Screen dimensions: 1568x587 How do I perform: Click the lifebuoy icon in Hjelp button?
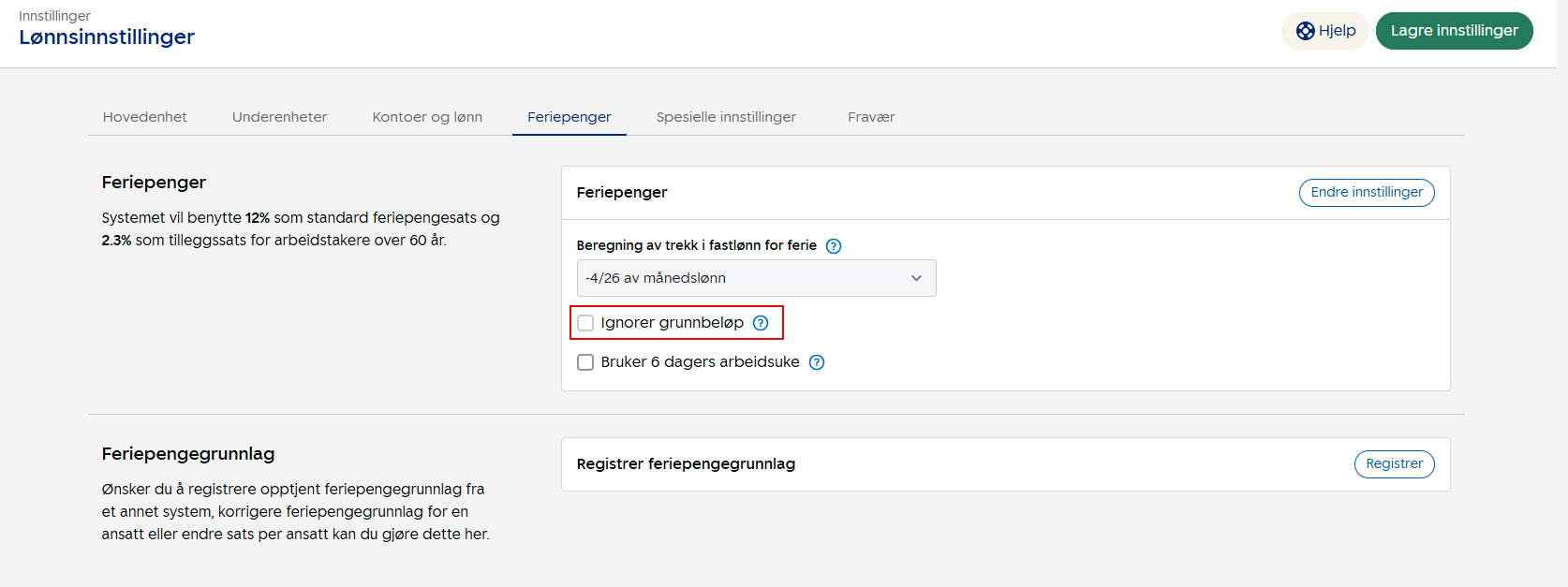click(x=1305, y=31)
